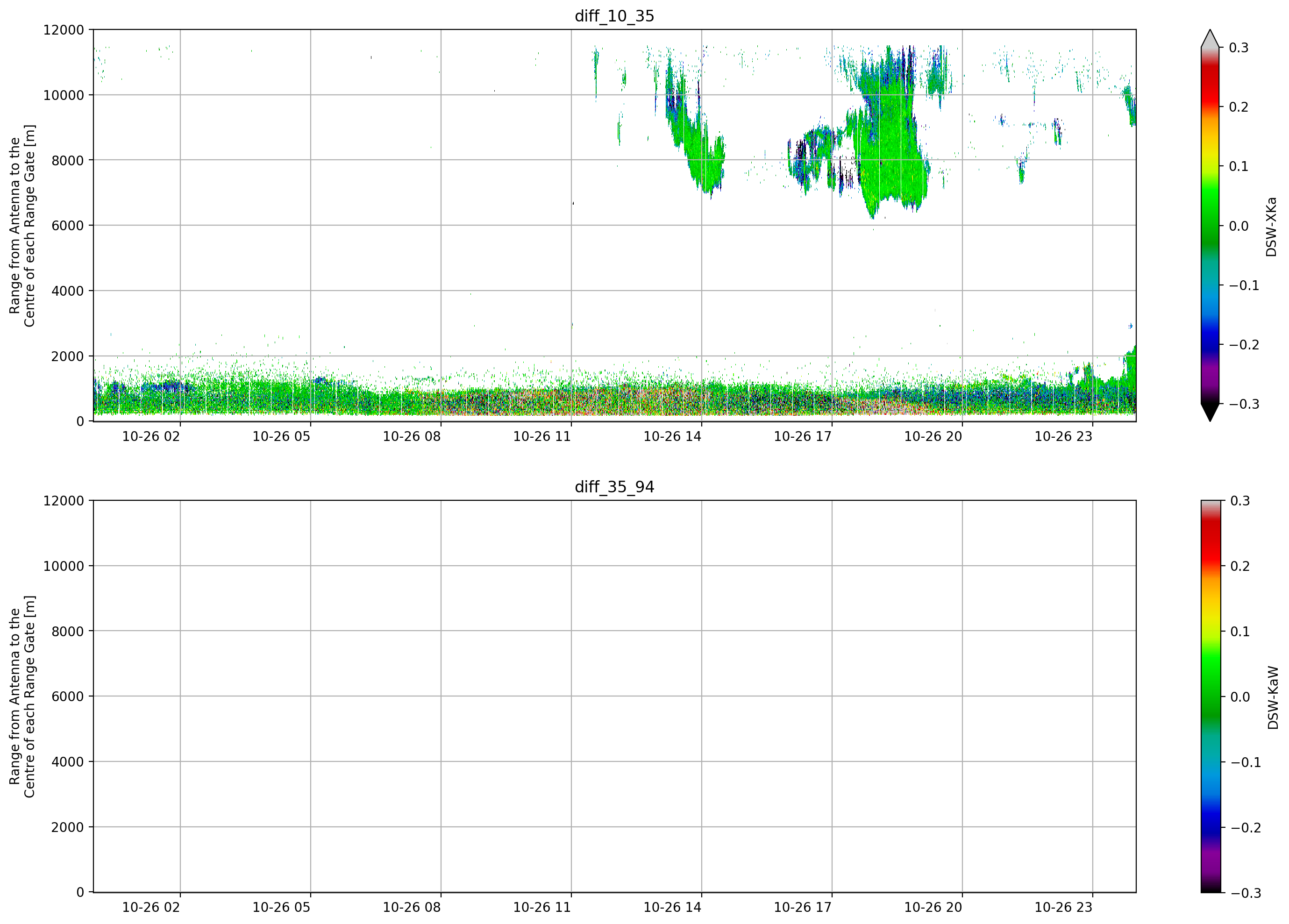Click the 2000 y-tick of diff_35_94 plot
The height and width of the screenshot is (924, 1289).
pyautogui.click(x=67, y=827)
